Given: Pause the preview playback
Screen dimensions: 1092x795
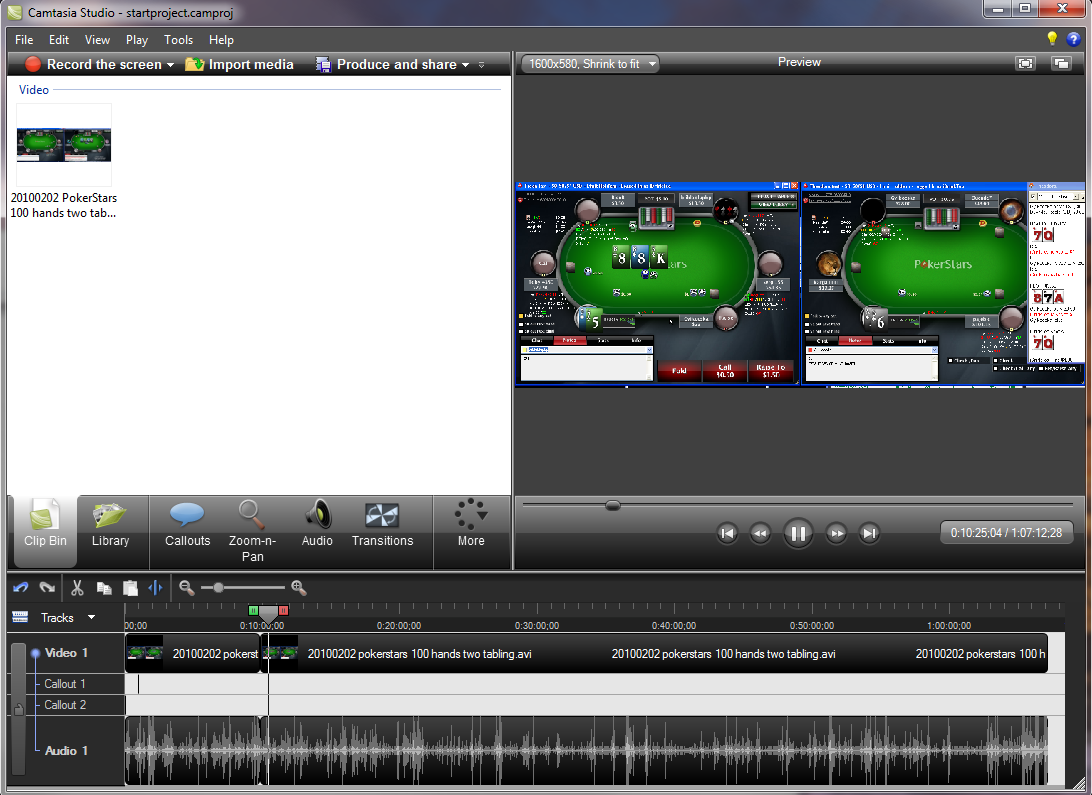Looking at the screenshot, I should click(x=798, y=534).
